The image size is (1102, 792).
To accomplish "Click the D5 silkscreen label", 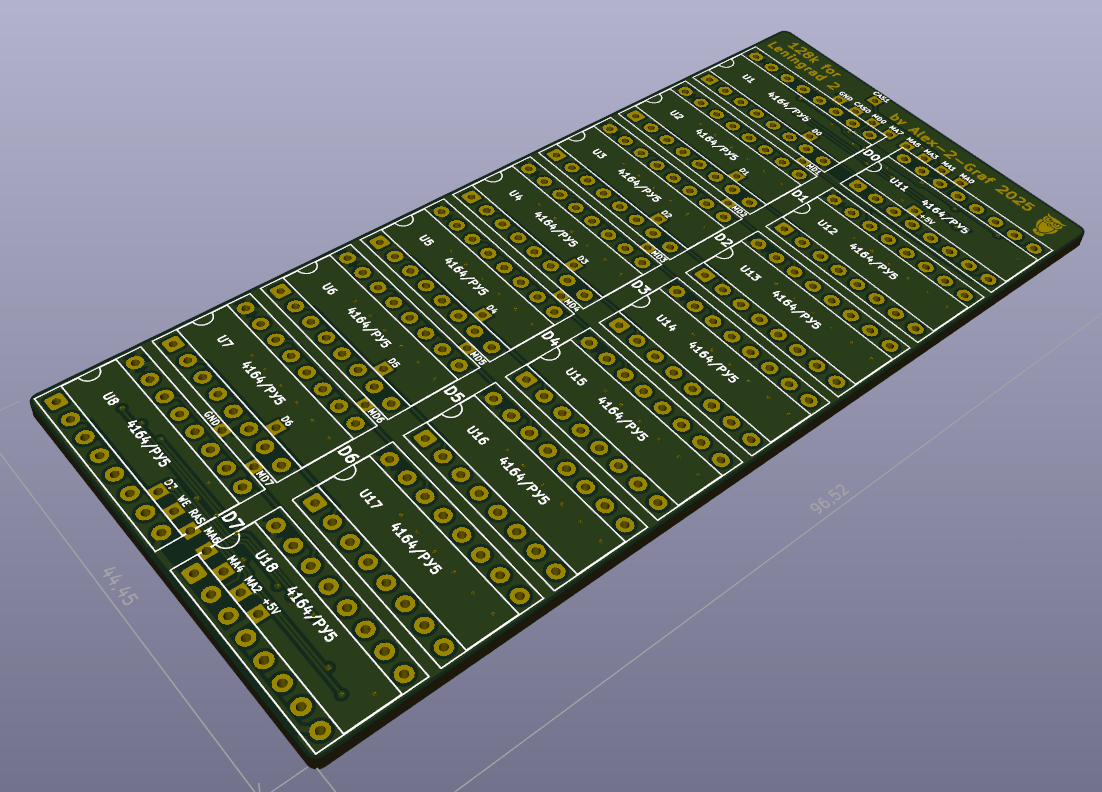I will click(x=455, y=395).
